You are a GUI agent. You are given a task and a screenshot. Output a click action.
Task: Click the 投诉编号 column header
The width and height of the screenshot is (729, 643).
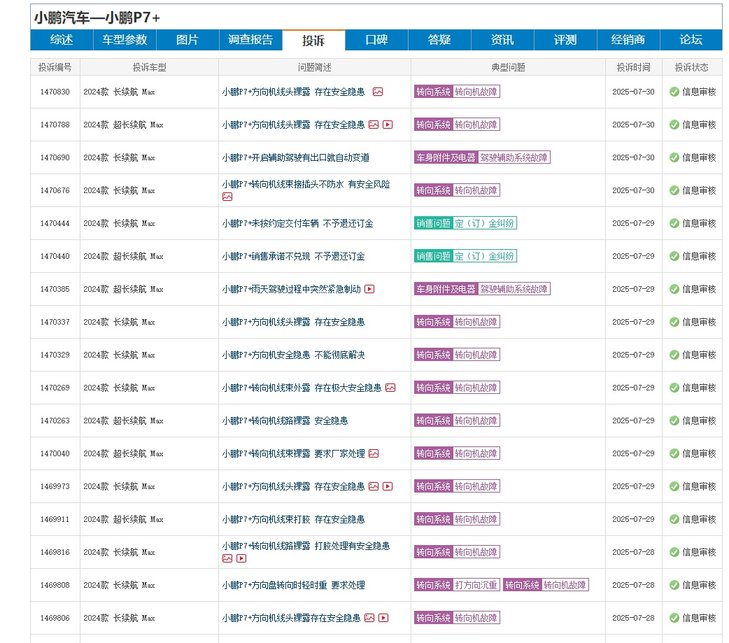point(55,67)
